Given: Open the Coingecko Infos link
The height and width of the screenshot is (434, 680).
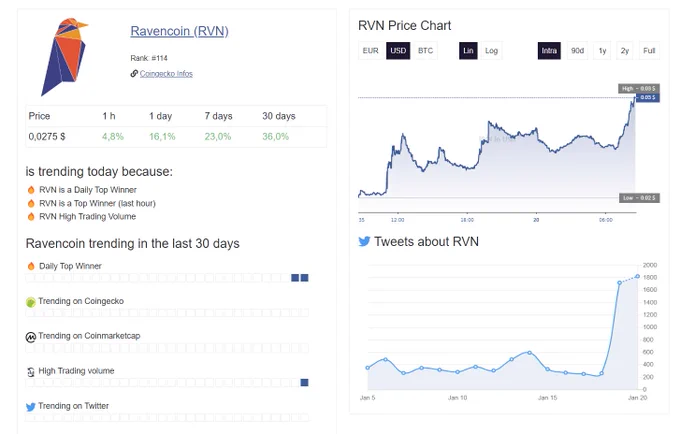Looking at the screenshot, I should (166, 74).
